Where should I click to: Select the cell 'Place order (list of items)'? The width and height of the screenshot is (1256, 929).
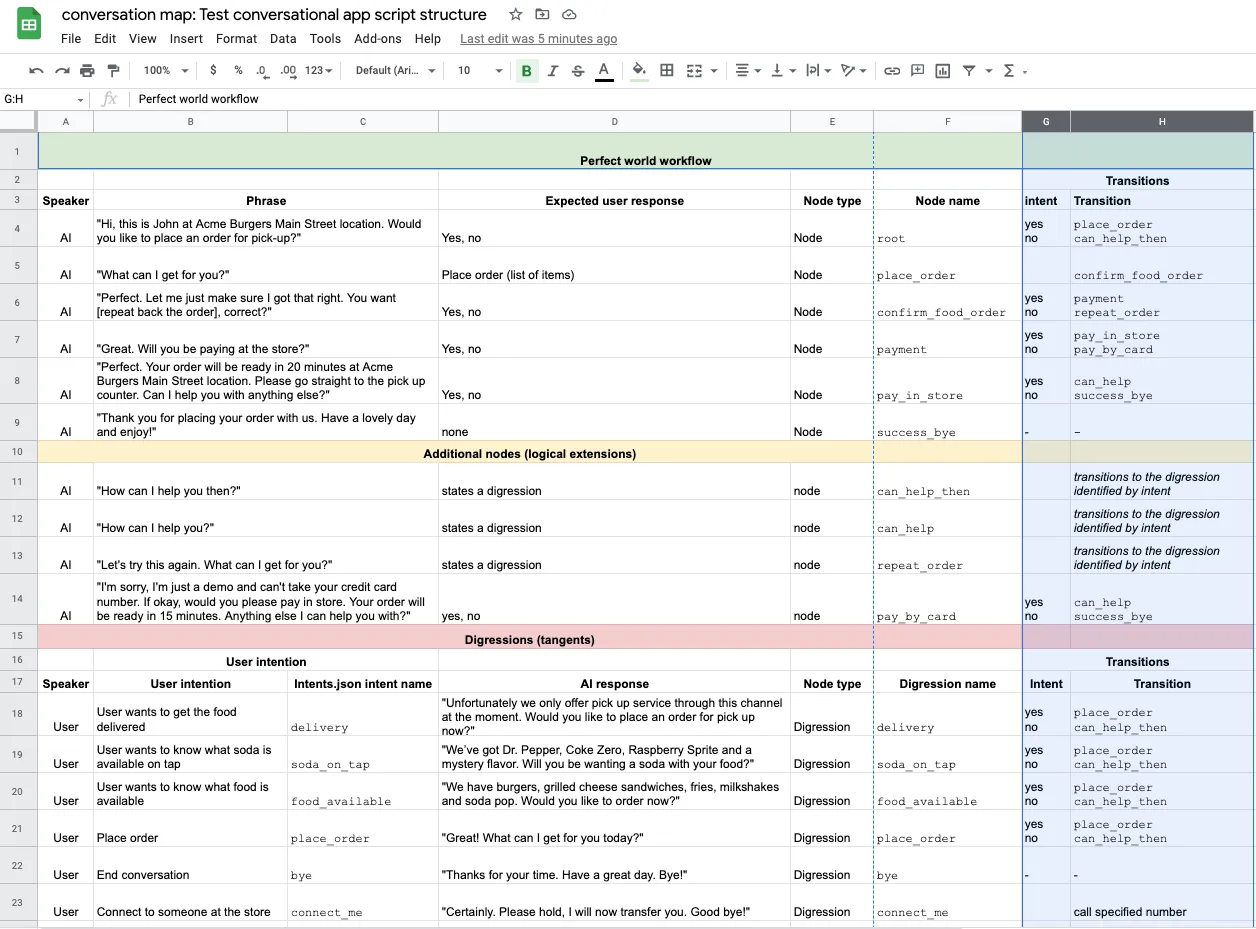coord(614,265)
